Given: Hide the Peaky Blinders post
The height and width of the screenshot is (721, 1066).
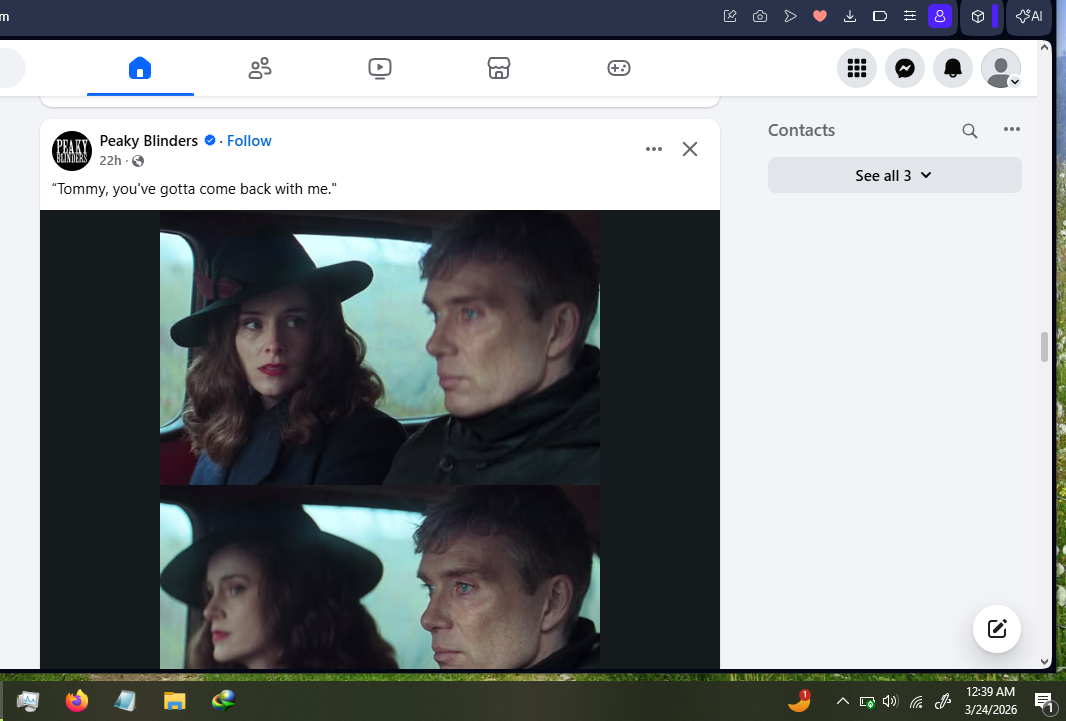Looking at the screenshot, I should [689, 148].
